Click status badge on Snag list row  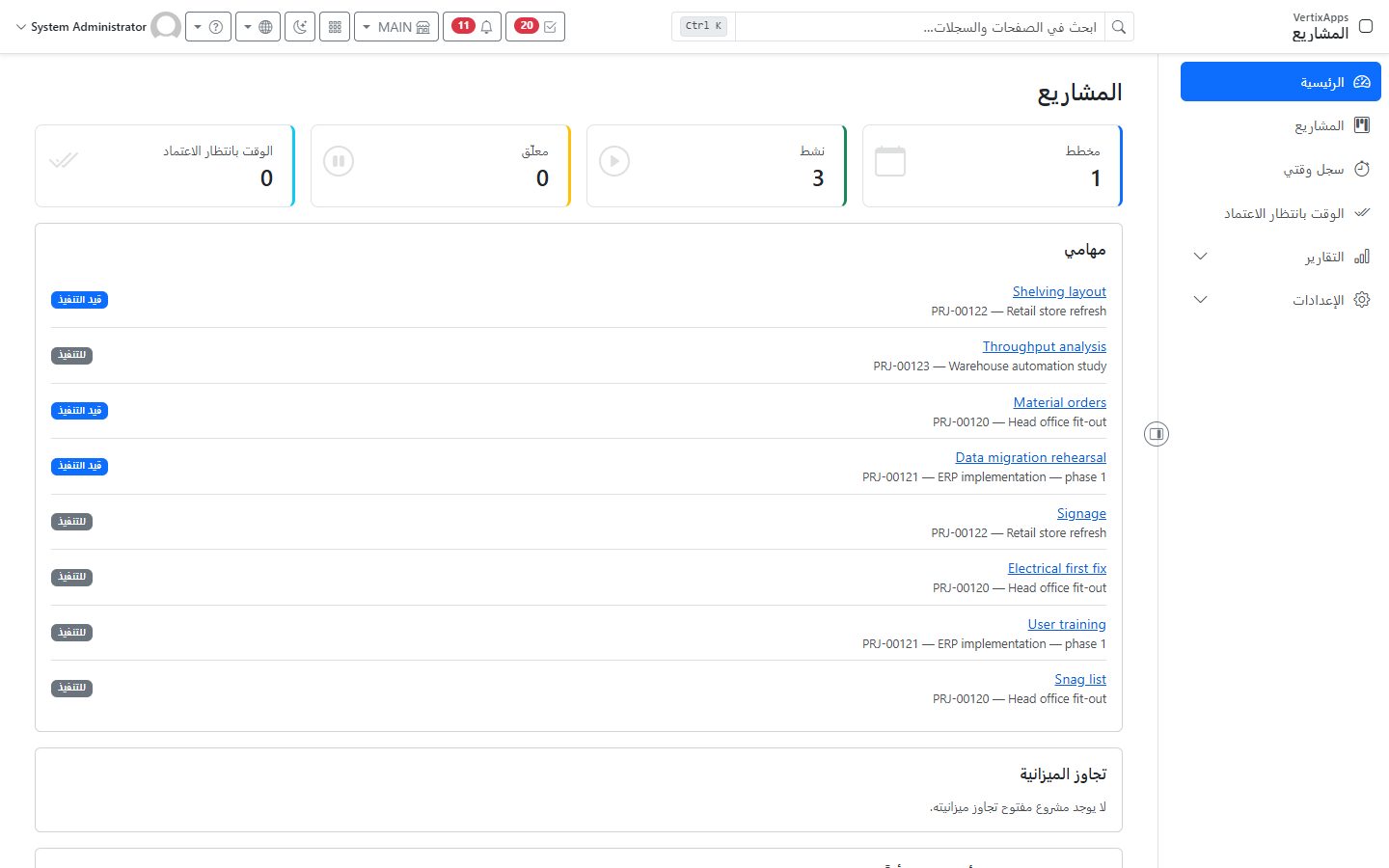tap(71, 688)
